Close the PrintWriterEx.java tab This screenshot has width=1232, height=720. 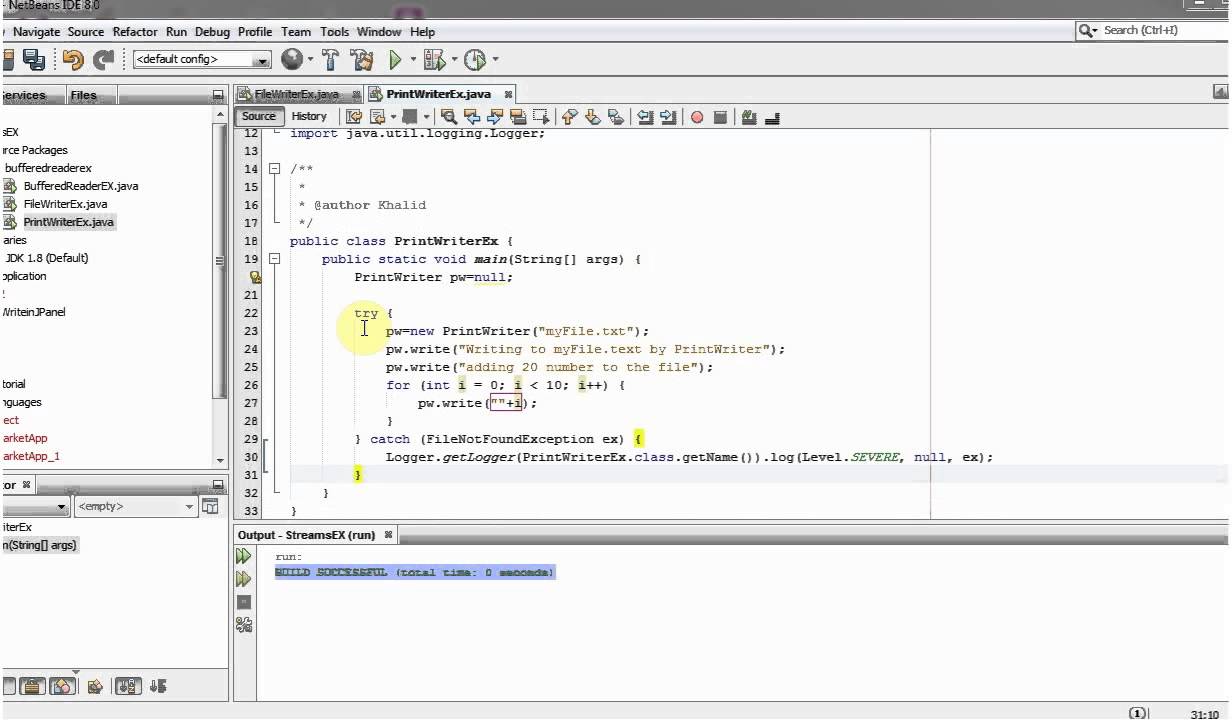508,94
